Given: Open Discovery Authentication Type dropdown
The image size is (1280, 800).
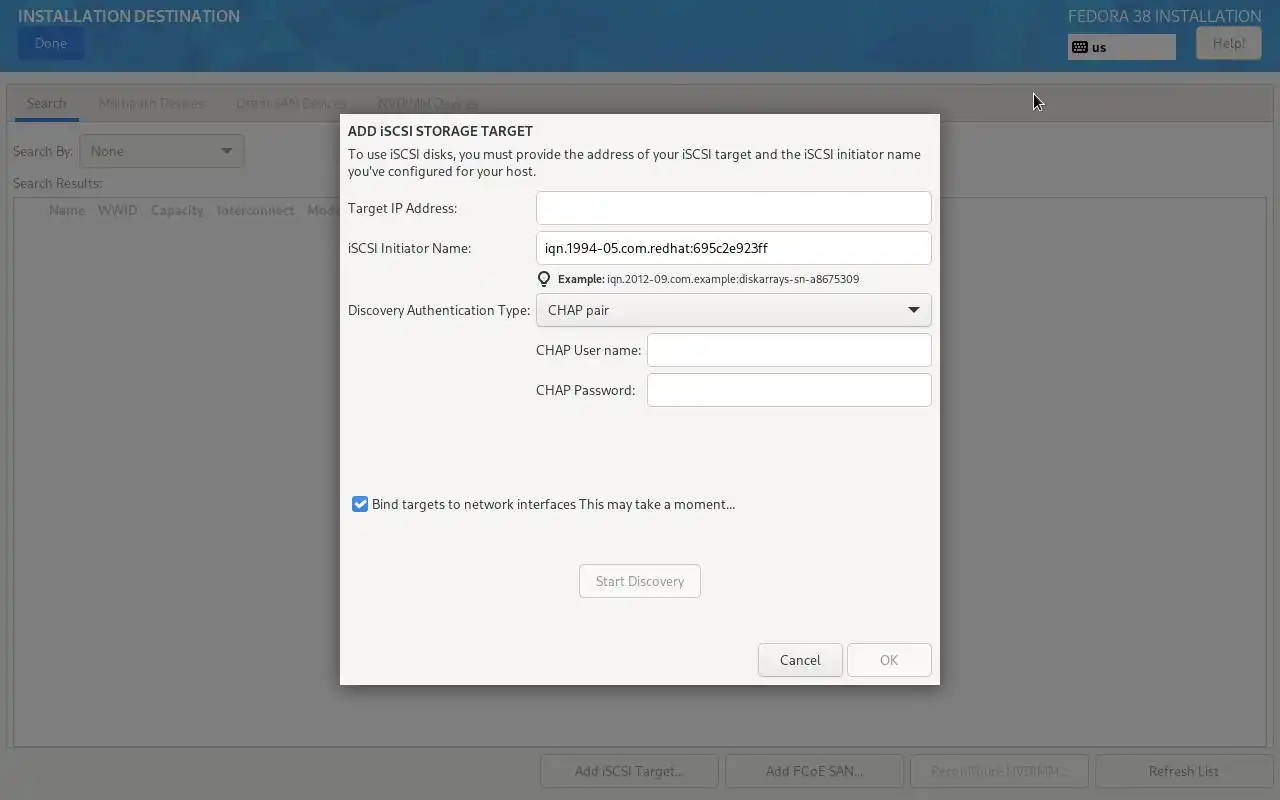Looking at the screenshot, I should tap(733, 310).
